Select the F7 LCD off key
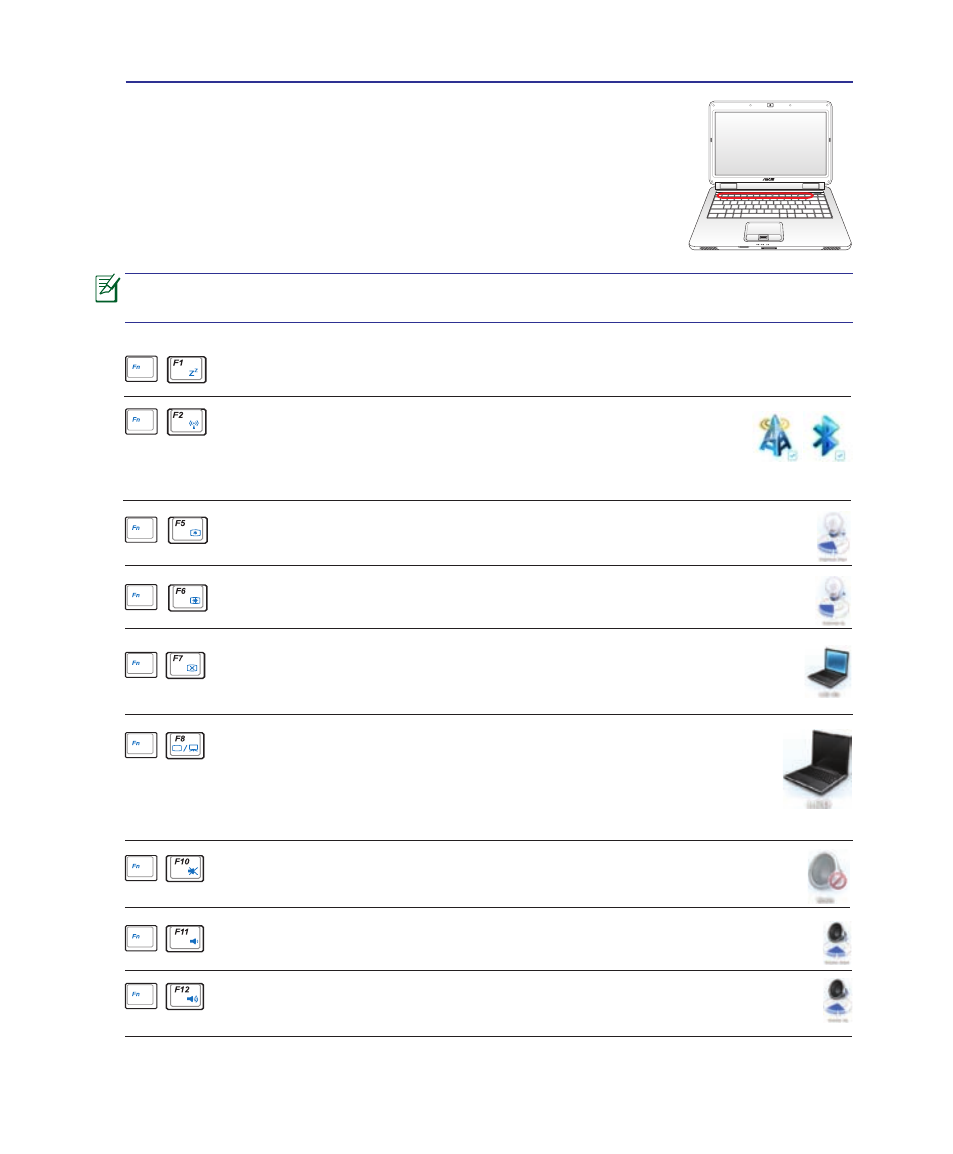 click(185, 665)
